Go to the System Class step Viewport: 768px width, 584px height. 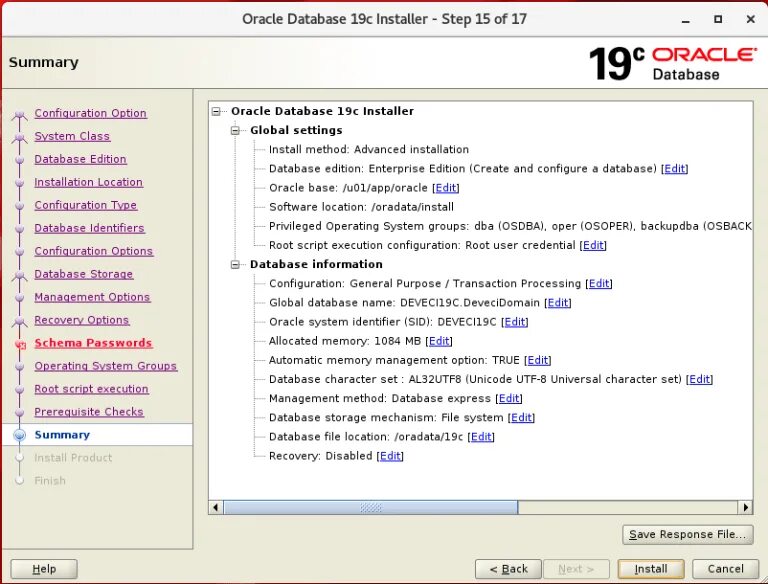pyautogui.click(x=72, y=136)
